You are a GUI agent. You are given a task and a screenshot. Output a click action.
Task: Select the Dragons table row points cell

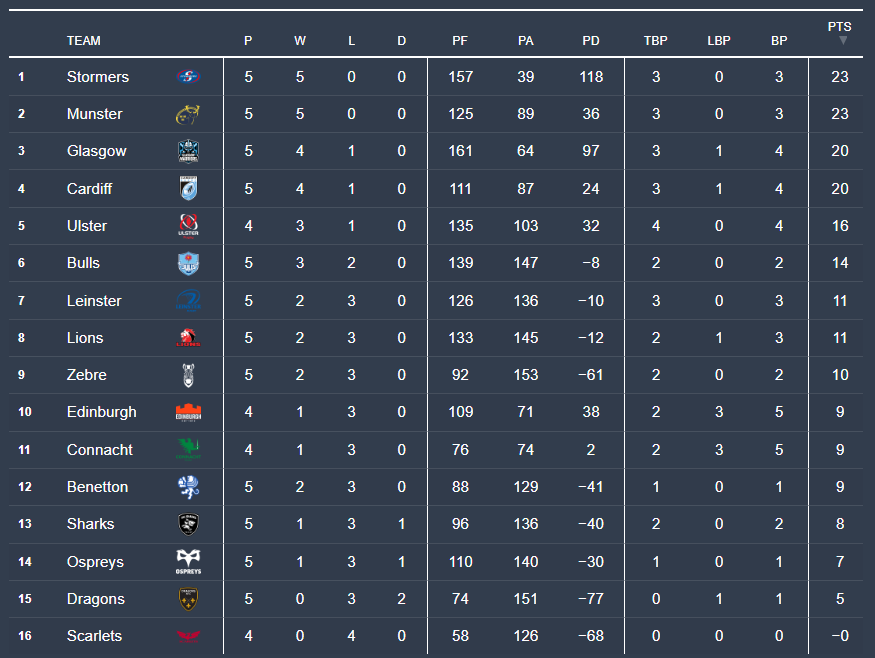coord(840,599)
